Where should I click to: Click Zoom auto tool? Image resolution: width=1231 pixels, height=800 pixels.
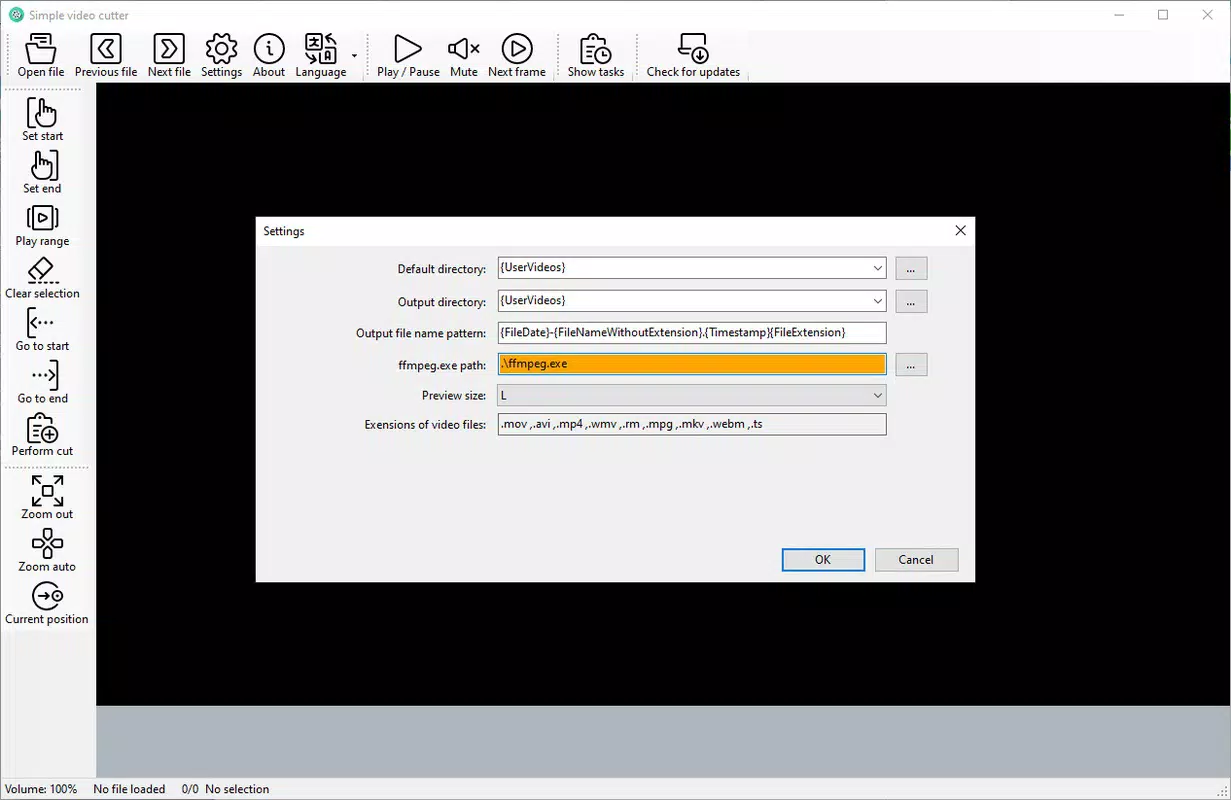[x=47, y=550]
